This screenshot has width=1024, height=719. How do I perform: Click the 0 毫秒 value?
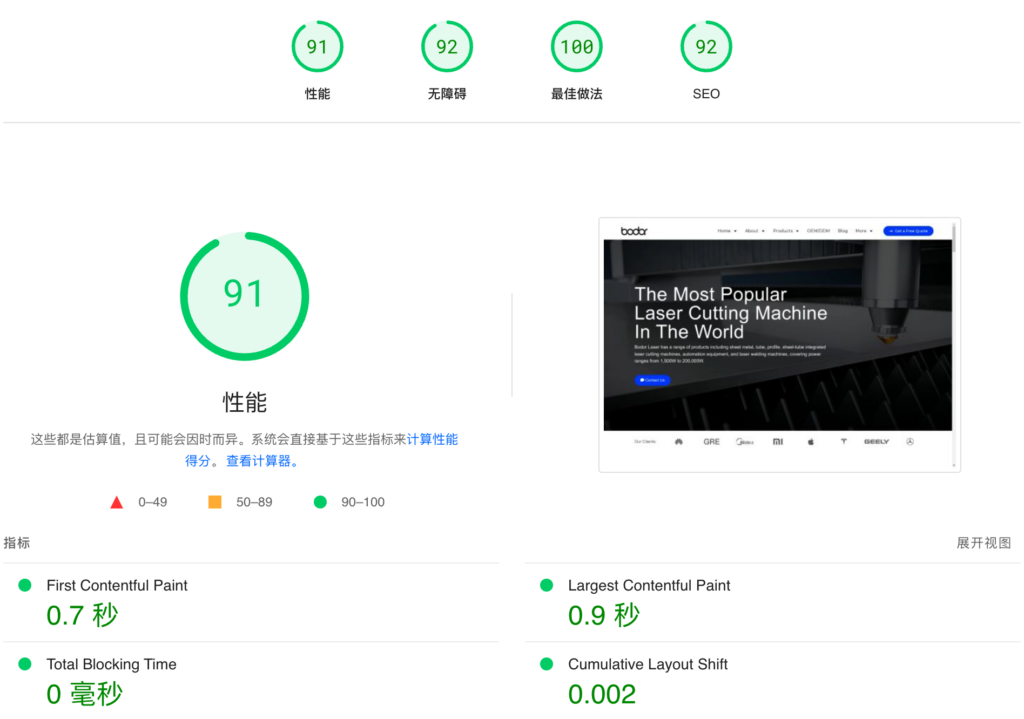pos(84,694)
